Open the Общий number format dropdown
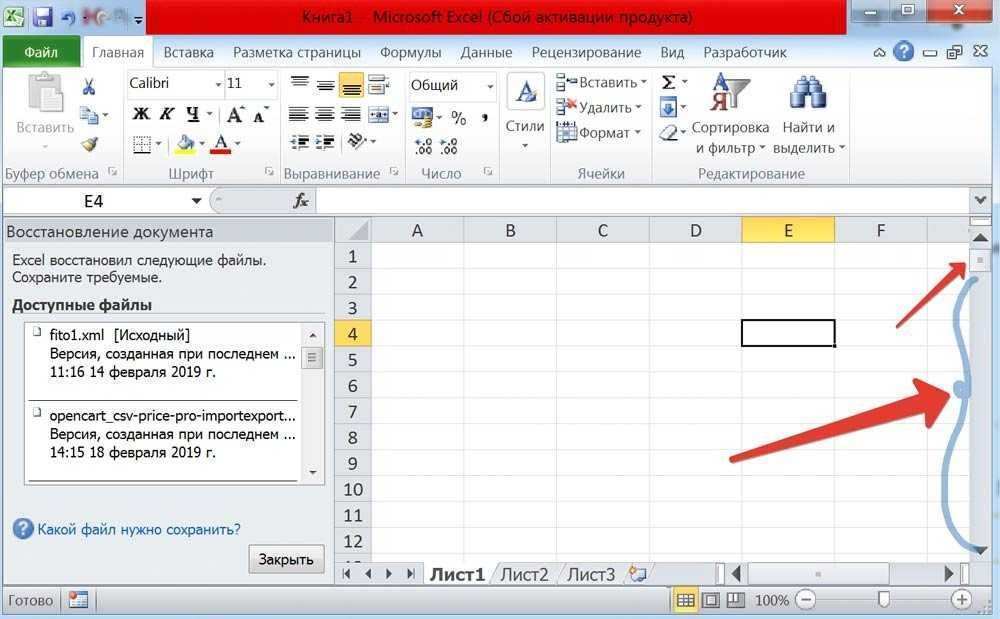The image size is (1000, 619). tap(489, 85)
